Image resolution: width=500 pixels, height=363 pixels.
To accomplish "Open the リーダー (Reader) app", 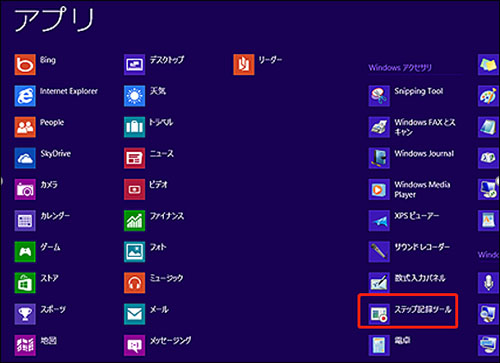I will (244, 65).
